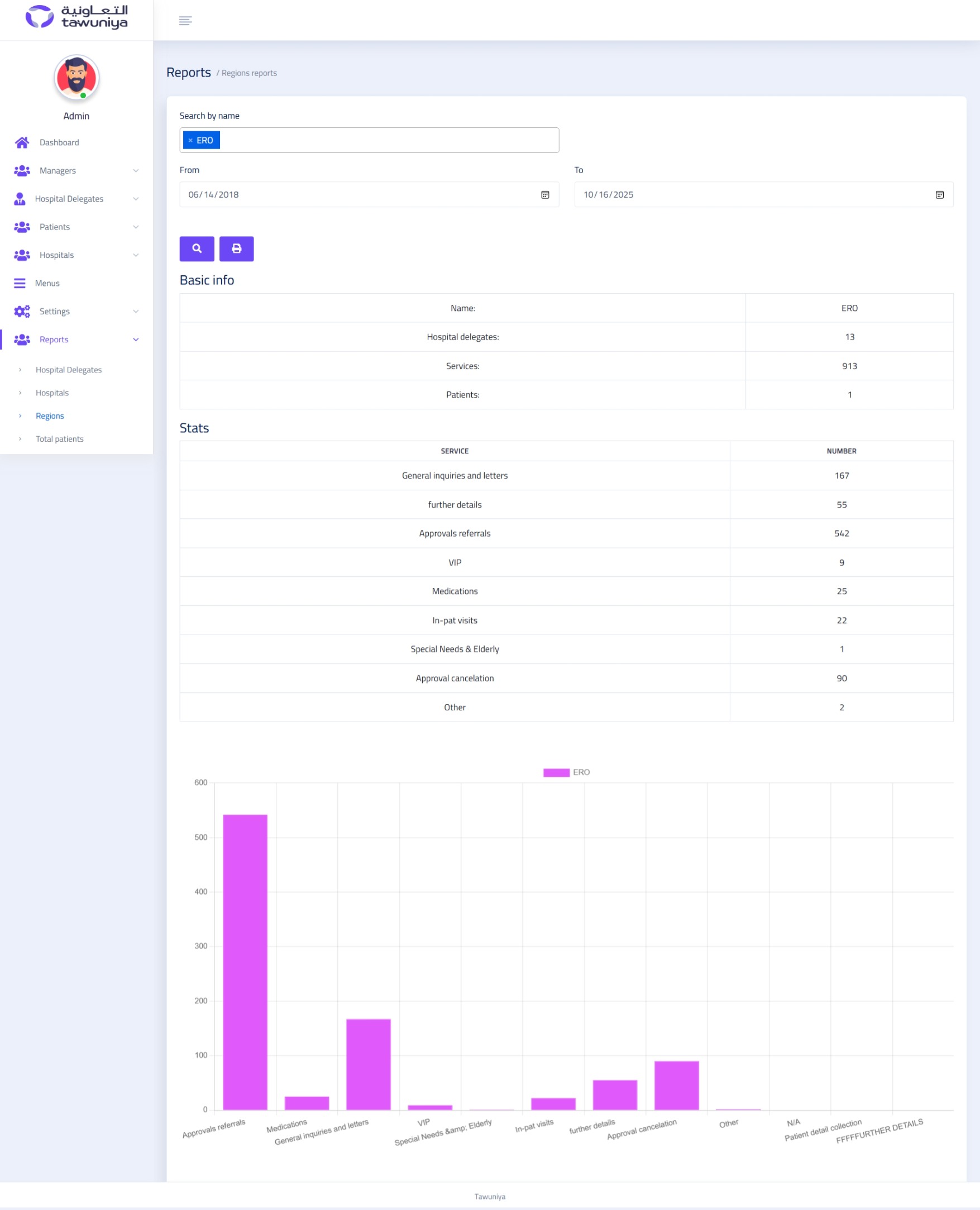Open the From date calendar picker icon
The image size is (980, 1210).
545,195
